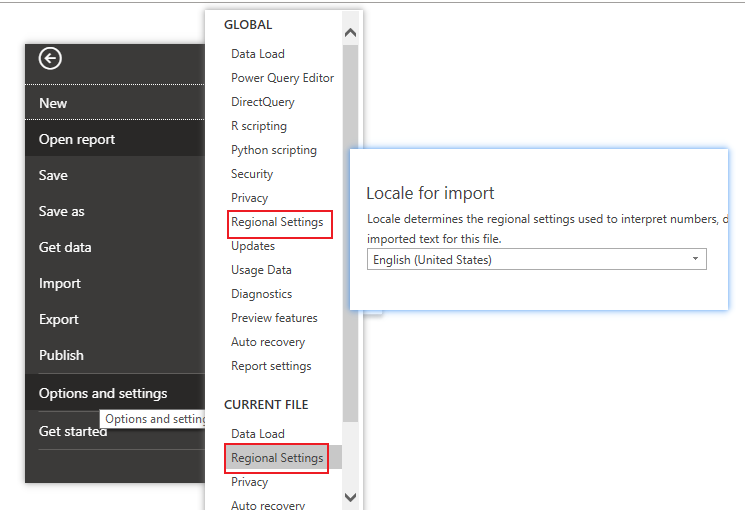Choose Export menu entry

115,319
